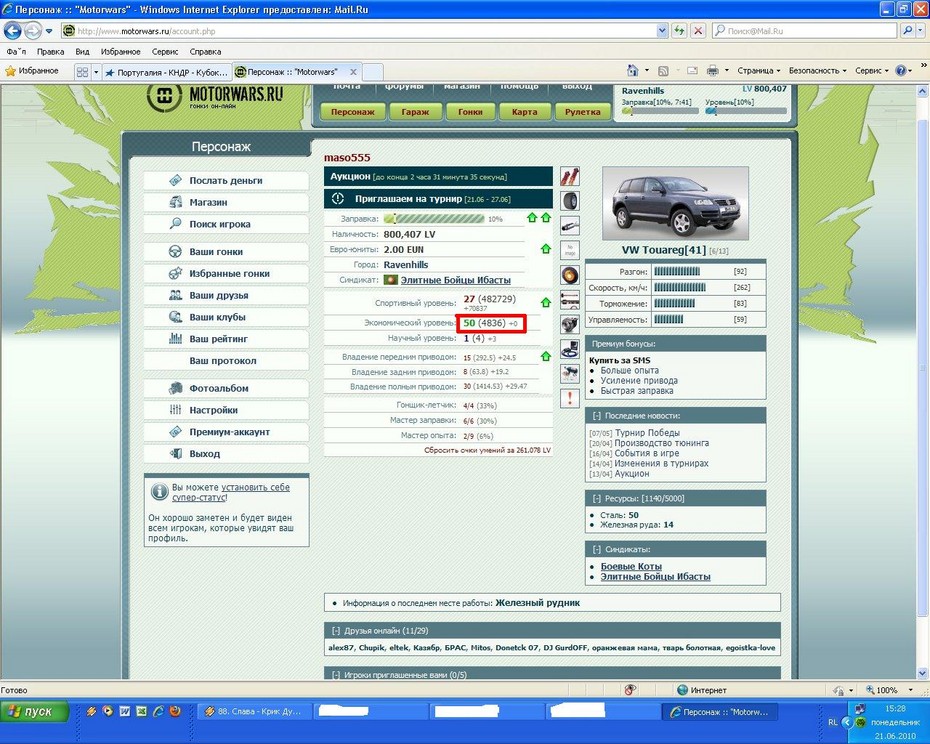930x744 pixels.
Task: Click the IE refresh button
Action: [x=680, y=31]
